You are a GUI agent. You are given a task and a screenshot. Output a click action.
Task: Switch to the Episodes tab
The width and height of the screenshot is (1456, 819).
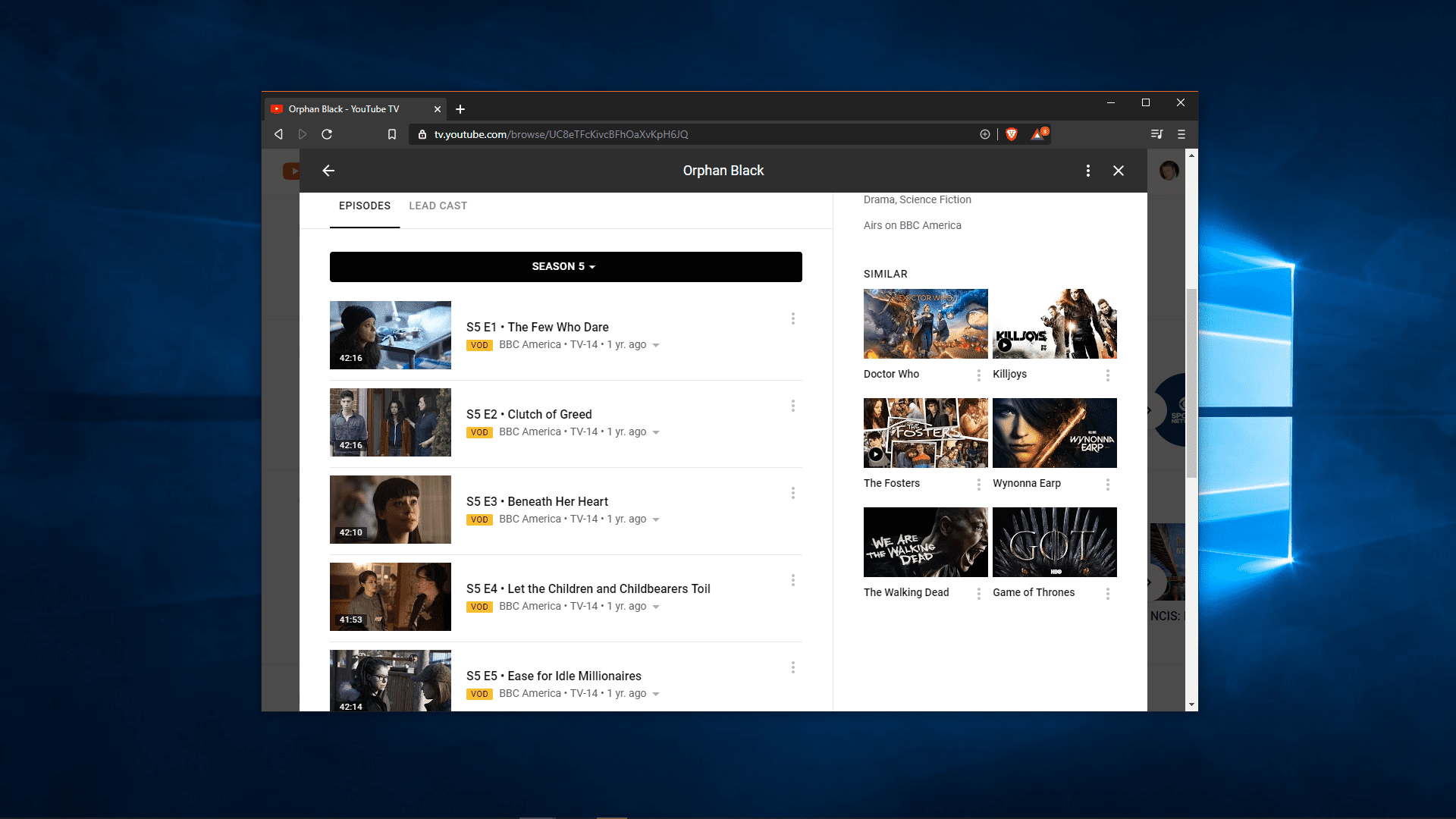[365, 206]
